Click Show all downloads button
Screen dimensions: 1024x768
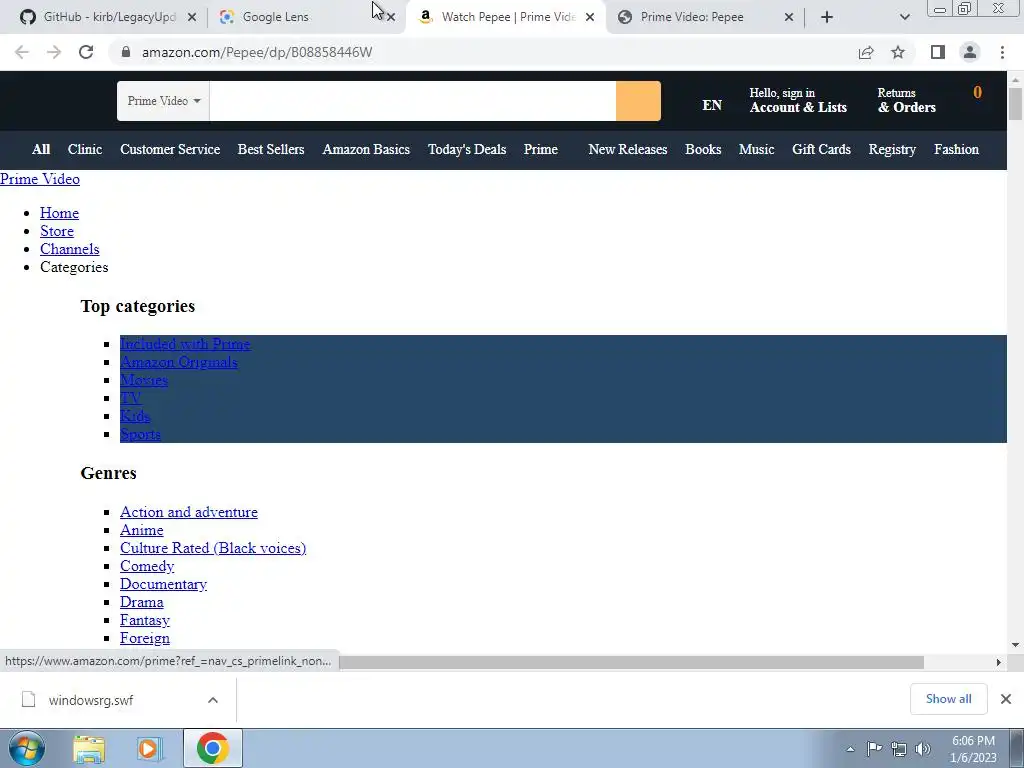[x=948, y=699]
